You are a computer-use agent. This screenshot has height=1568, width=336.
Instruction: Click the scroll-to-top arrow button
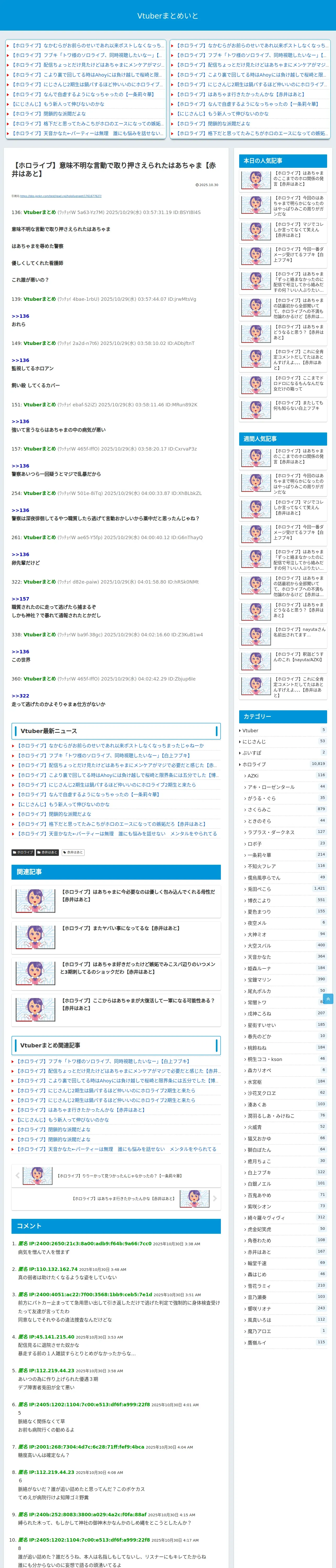point(328,999)
